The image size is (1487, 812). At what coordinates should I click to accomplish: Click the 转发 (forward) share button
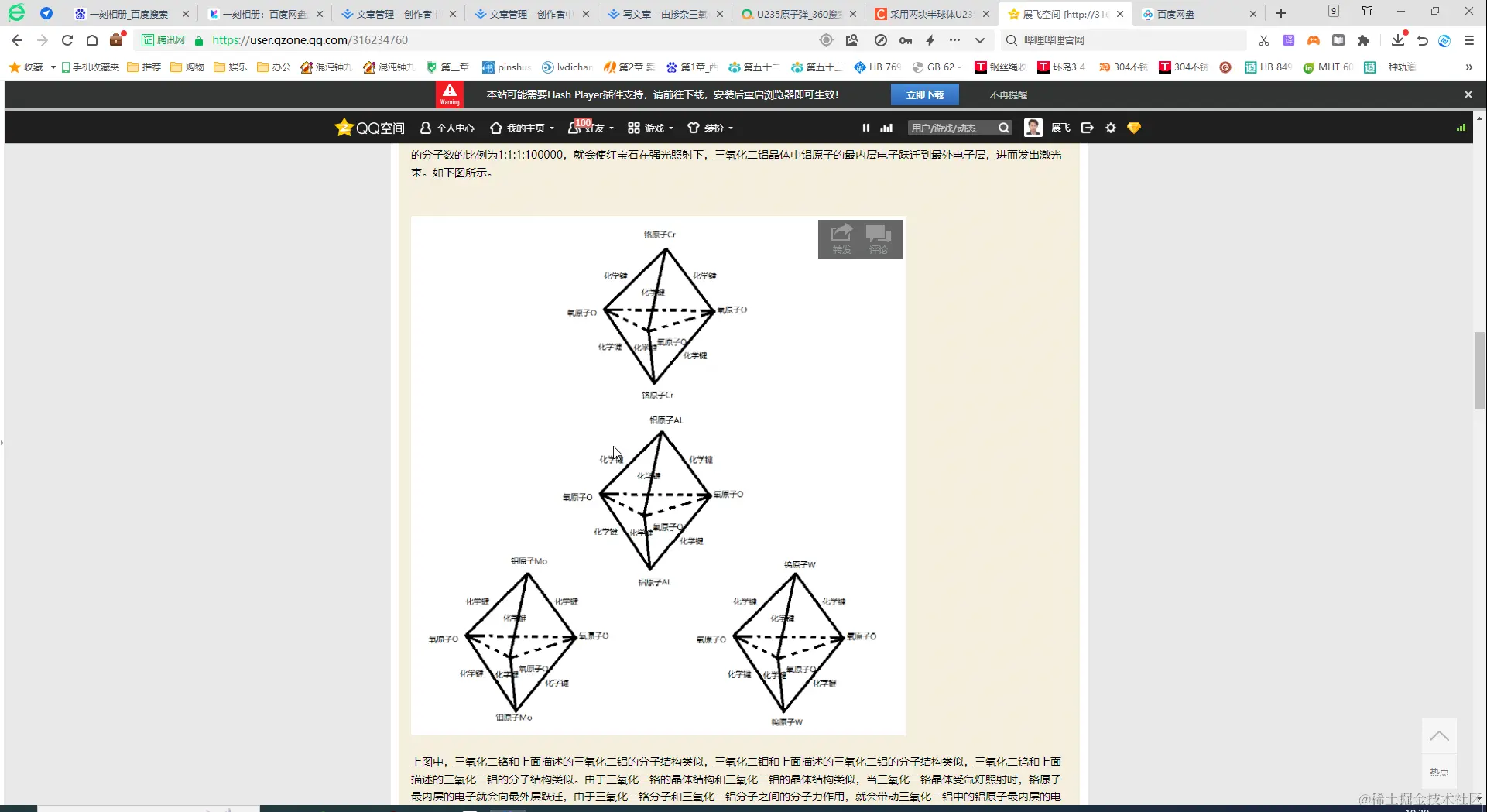click(x=841, y=239)
